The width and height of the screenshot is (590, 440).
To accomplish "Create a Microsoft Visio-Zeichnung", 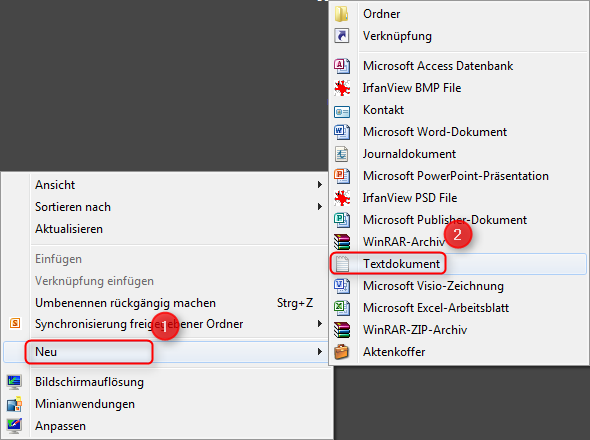I will click(459, 286).
